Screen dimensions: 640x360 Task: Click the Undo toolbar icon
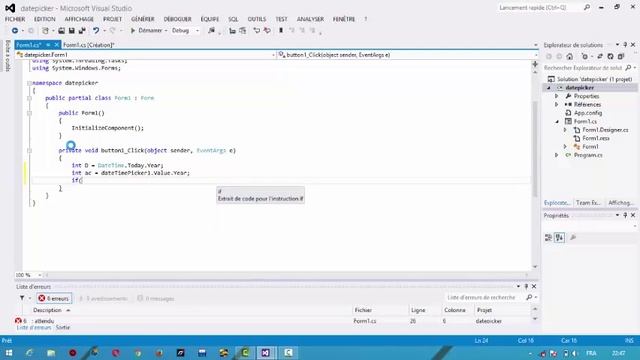point(96,31)
